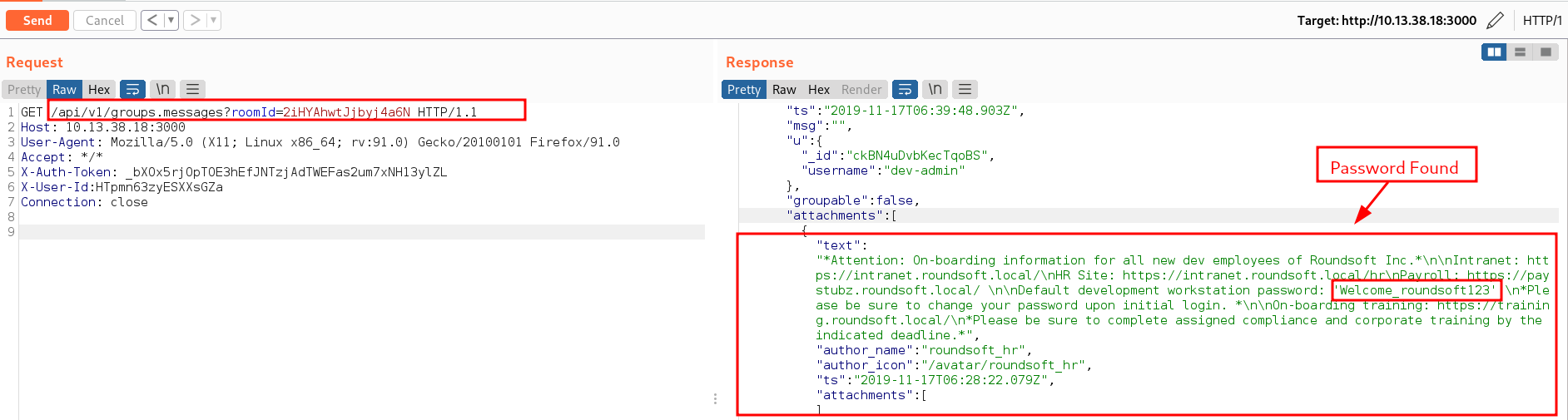The height and width of the screenshot is (420, 1568).
Task: Click the GET request line path
Action: point(231,112)
